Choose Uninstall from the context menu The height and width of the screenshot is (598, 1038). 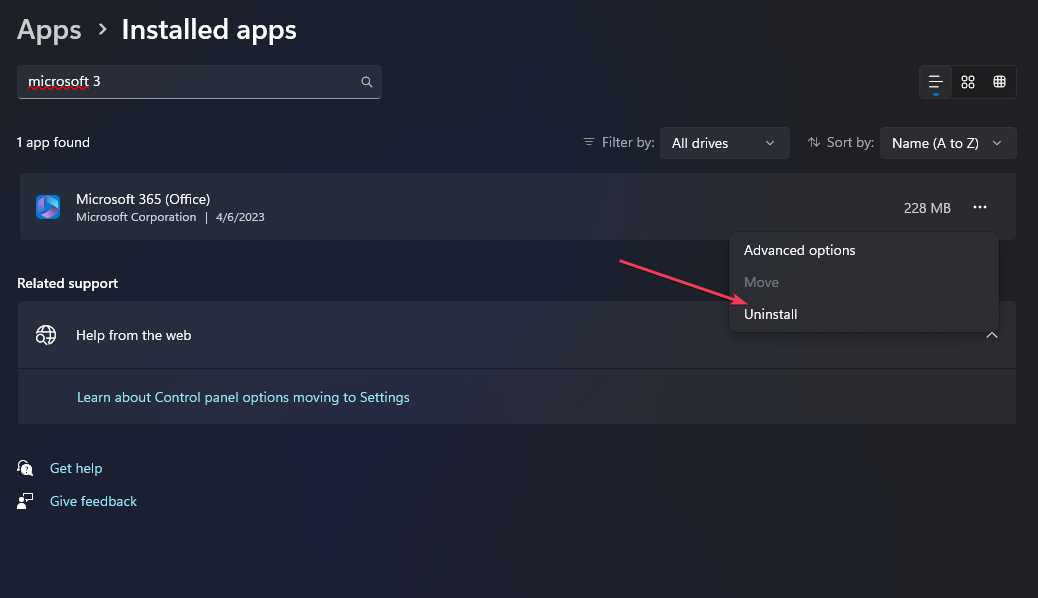pos(771,314)
